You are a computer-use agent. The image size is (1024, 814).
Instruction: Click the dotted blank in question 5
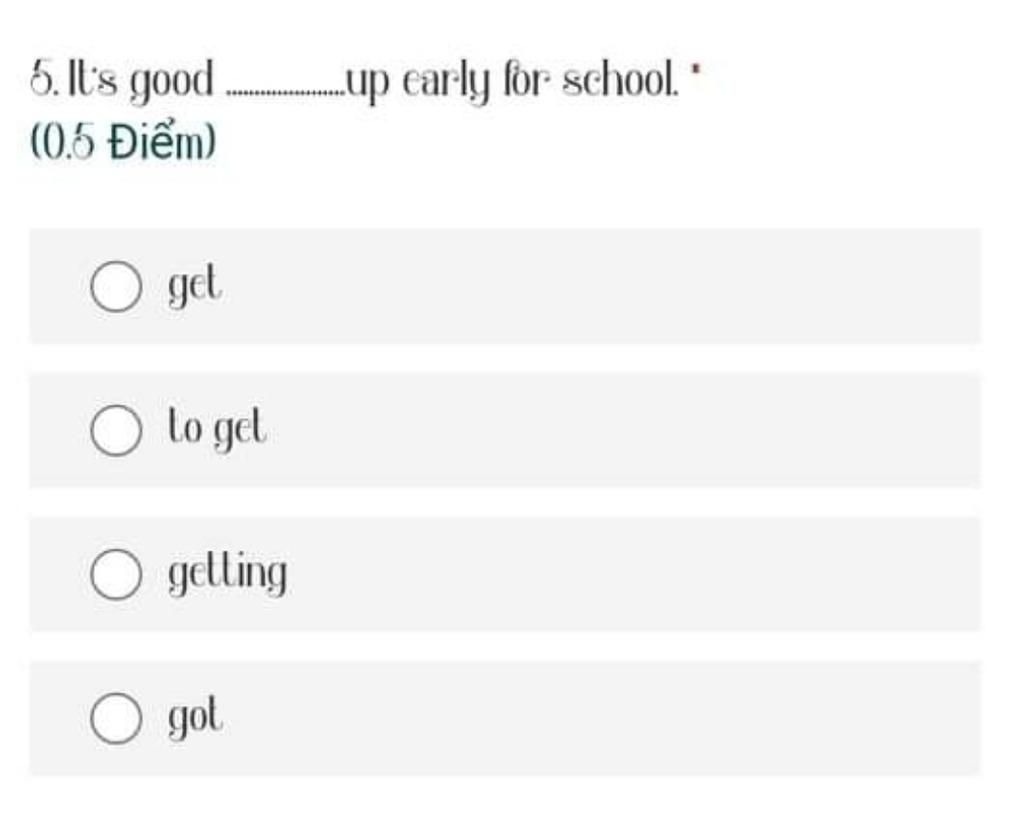pyautogui.click(x=285, y=95)
